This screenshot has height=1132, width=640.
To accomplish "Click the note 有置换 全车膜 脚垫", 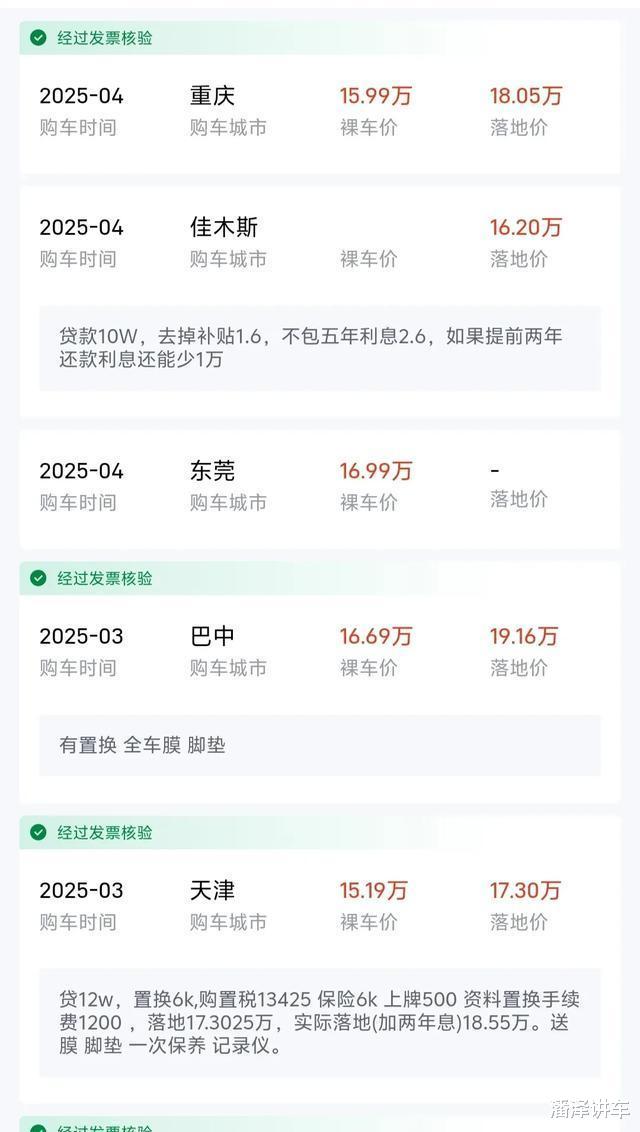I will coord(142,745).
